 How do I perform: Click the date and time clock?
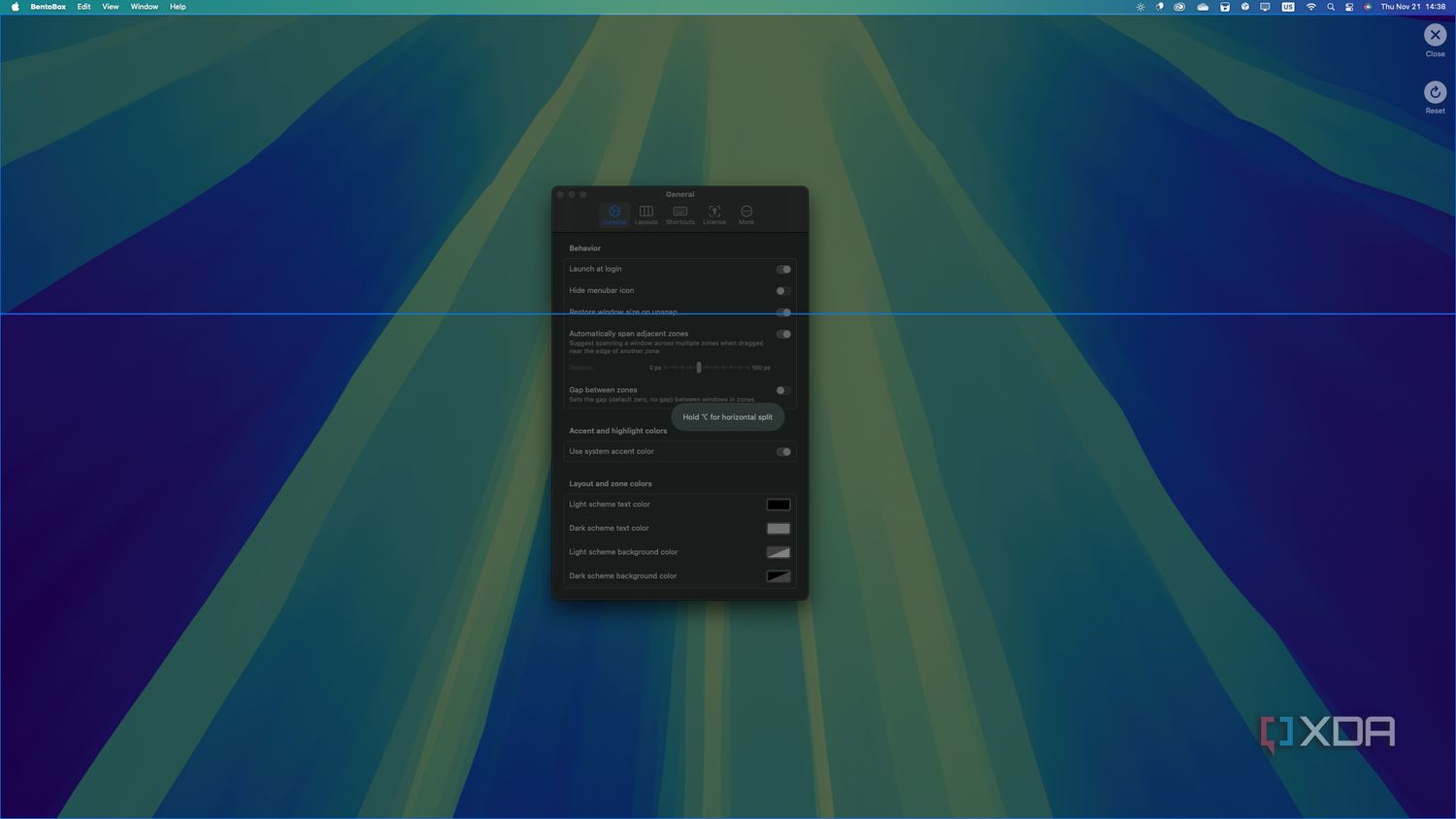click(x=1413, y=7)
